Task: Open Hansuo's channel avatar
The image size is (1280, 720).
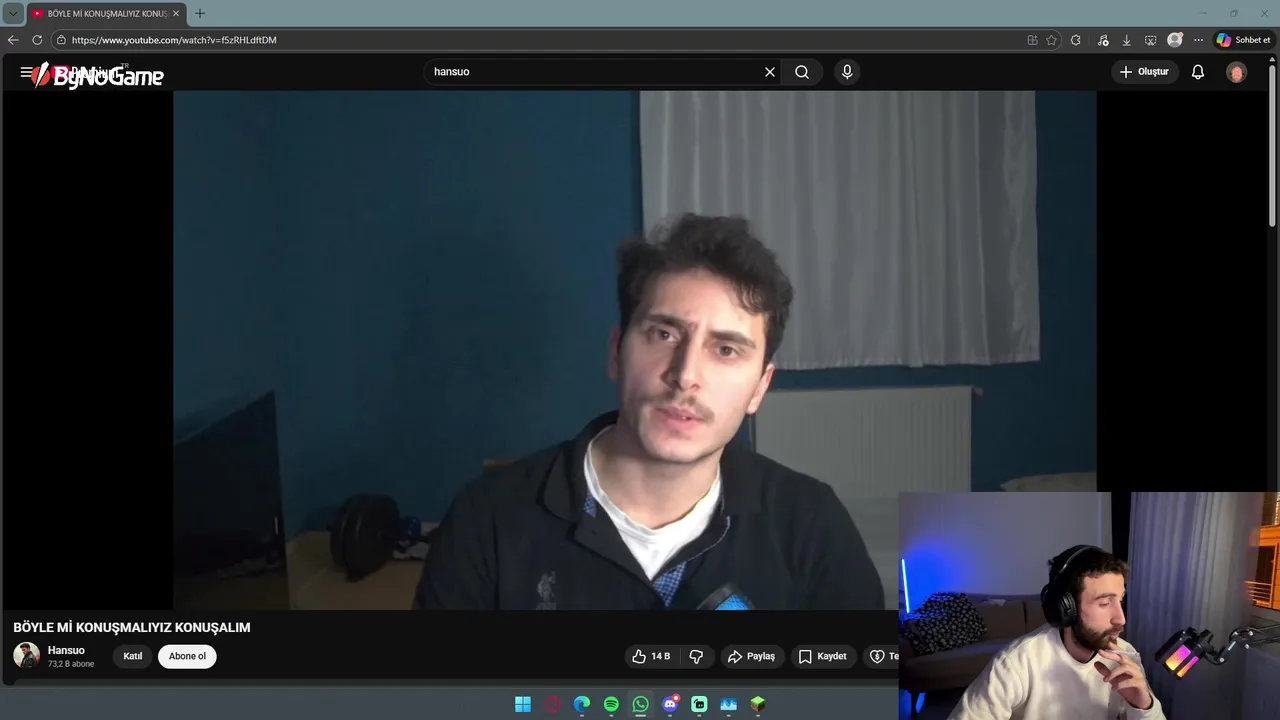Action: (x=26, y=656)
